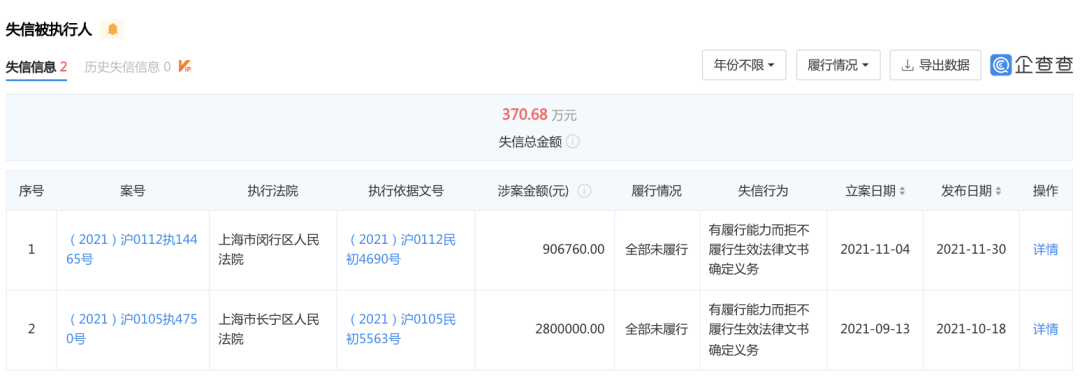Viewport: 1080px width, 376px height.
Task: Open case (2021)沪0105执4750号 link
Action: click(133, 329)
